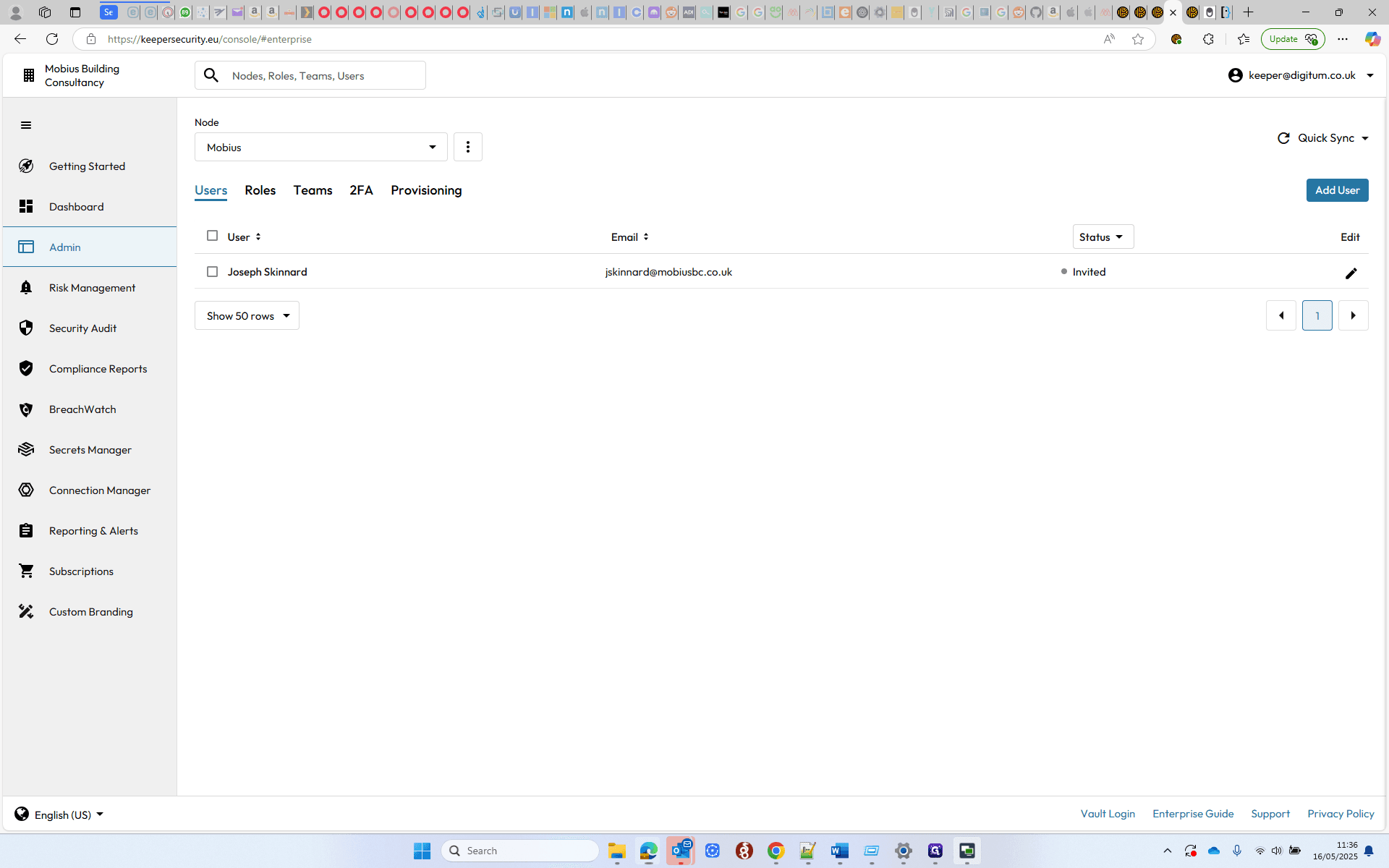Add page to favorites star icon
Screen dimensions: 1389x868
[x=1138, y=39]
